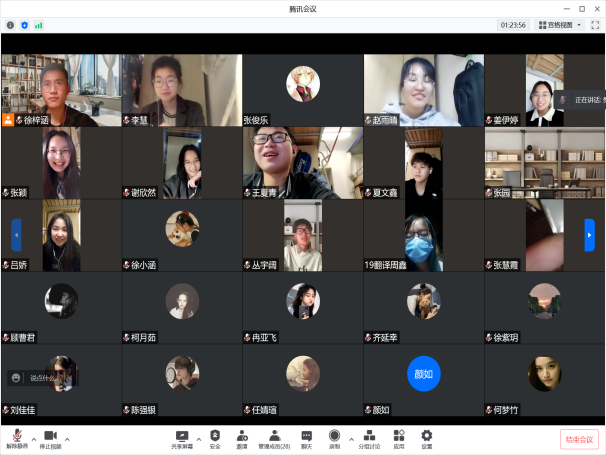Open the Security shield menu
This screenshot has height=455, width=606.
pos(215,437)
